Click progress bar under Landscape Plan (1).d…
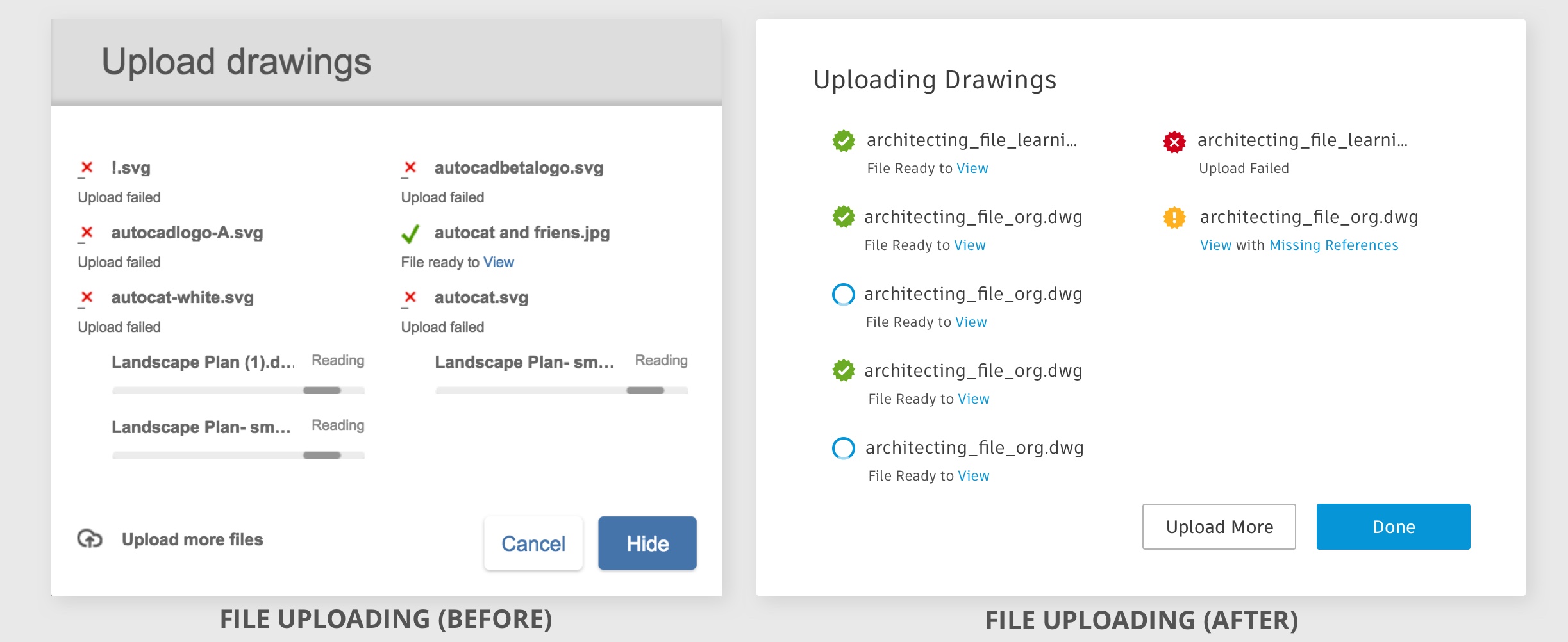1568x642 pixels. pos(238,390)
